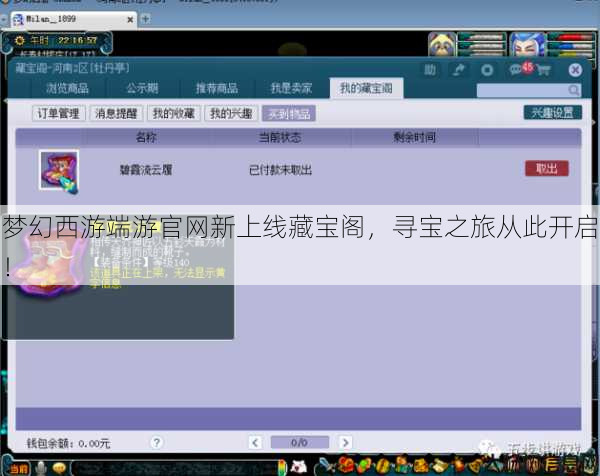Open the 助 help icon in title bar
This screenshot has height=476, width=600.
point(430,70)
